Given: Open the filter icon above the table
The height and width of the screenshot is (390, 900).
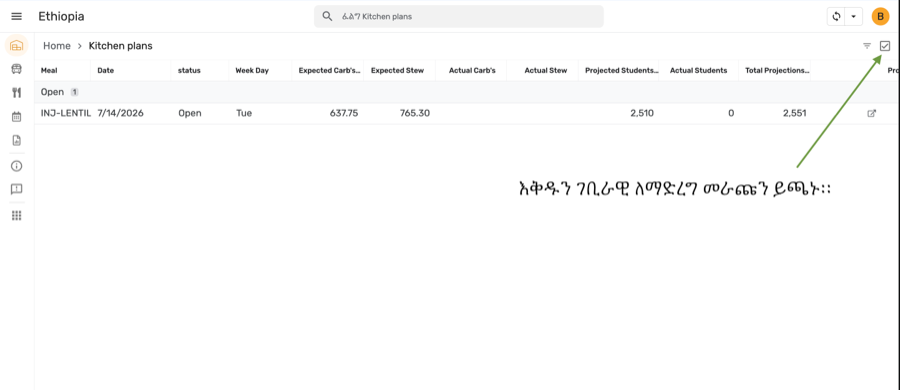Looking at the screenshot, I should [x=867, y=46].
